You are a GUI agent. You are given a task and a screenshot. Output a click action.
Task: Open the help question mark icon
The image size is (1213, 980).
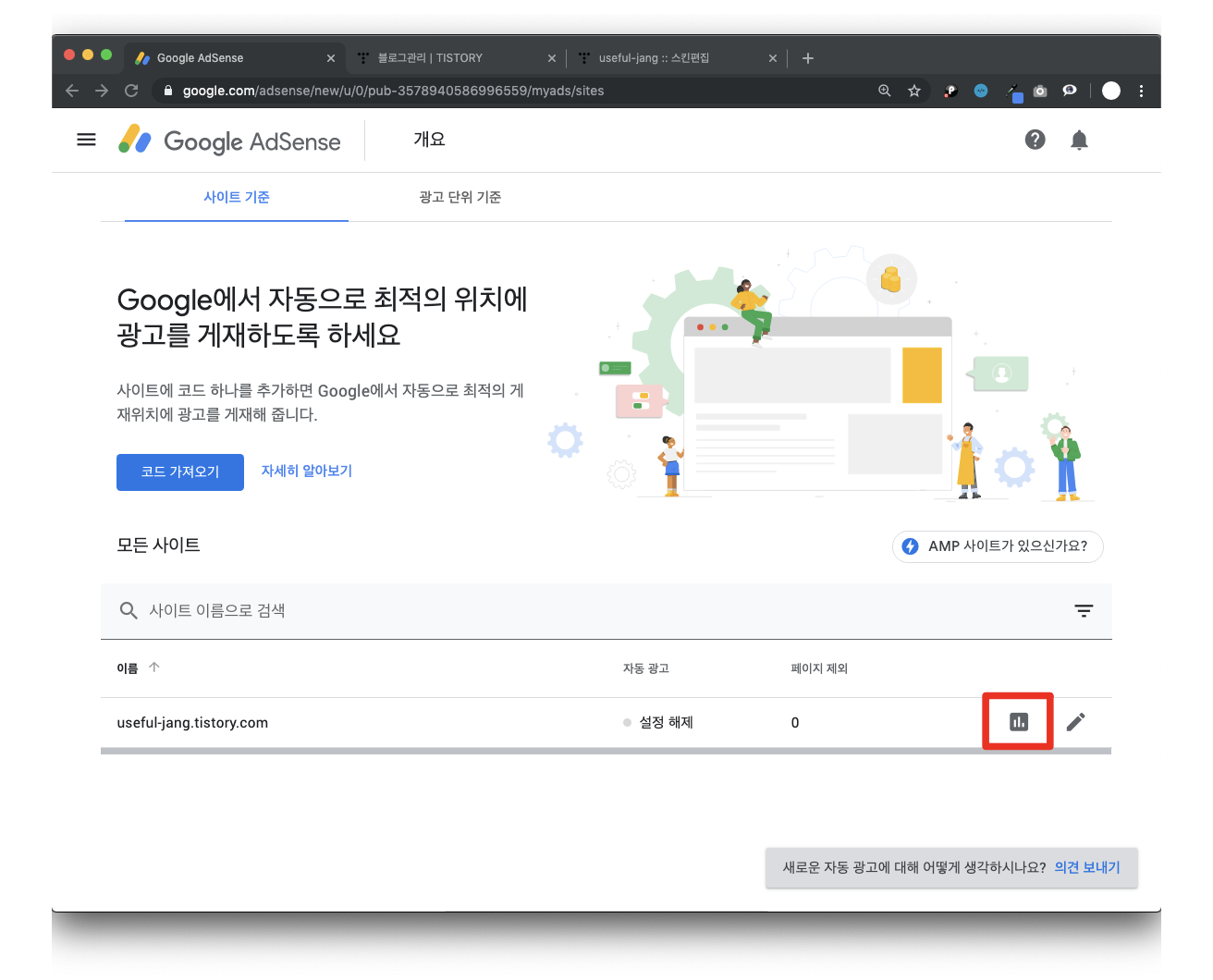pos(1035,140)
